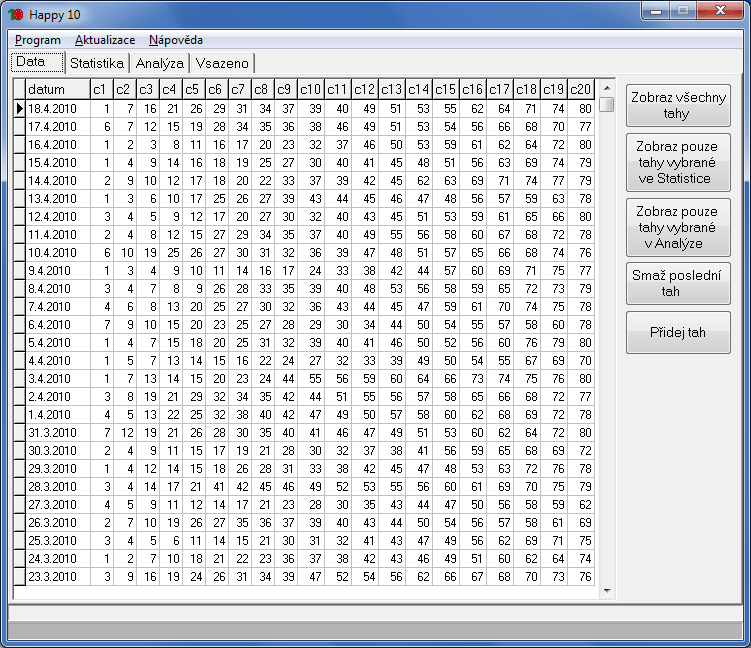Click row selector for the 1.4.2010 row

pyautogui.click(x=19, y=415)
